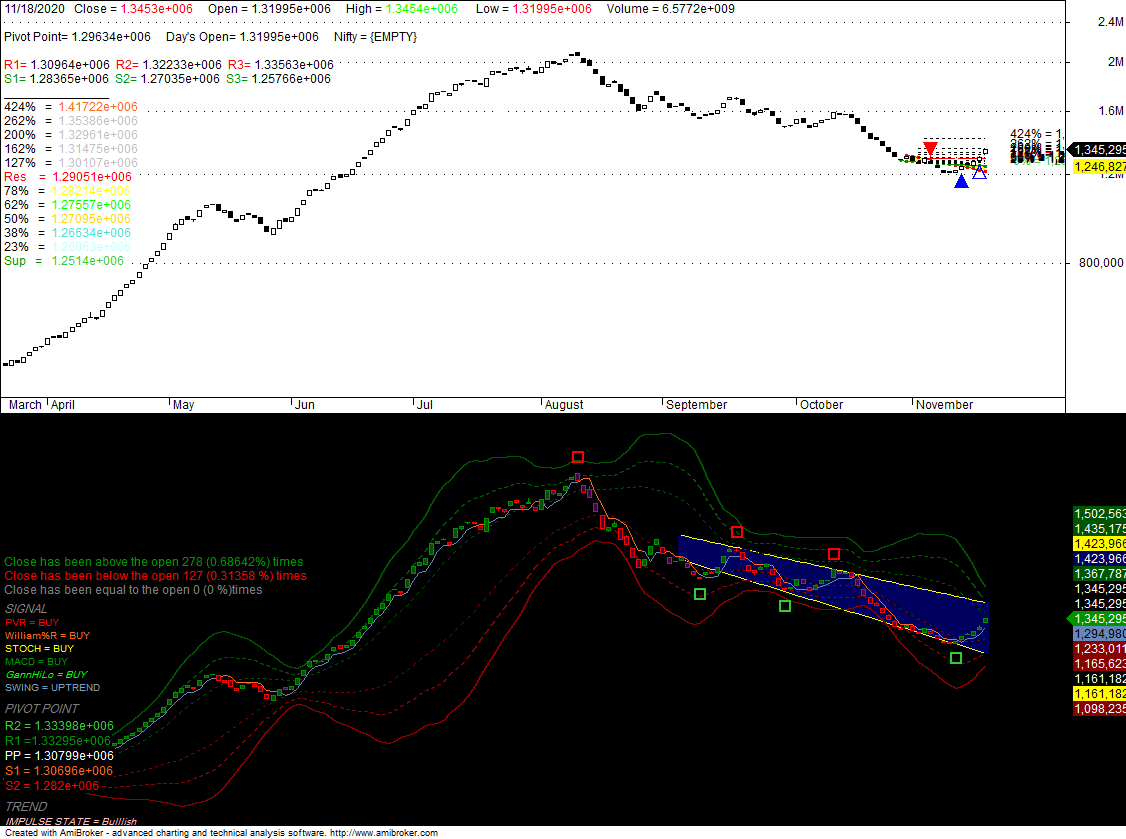Click the 424% = 1.41722e+006 Fibonacci level

tap(70, 107)
